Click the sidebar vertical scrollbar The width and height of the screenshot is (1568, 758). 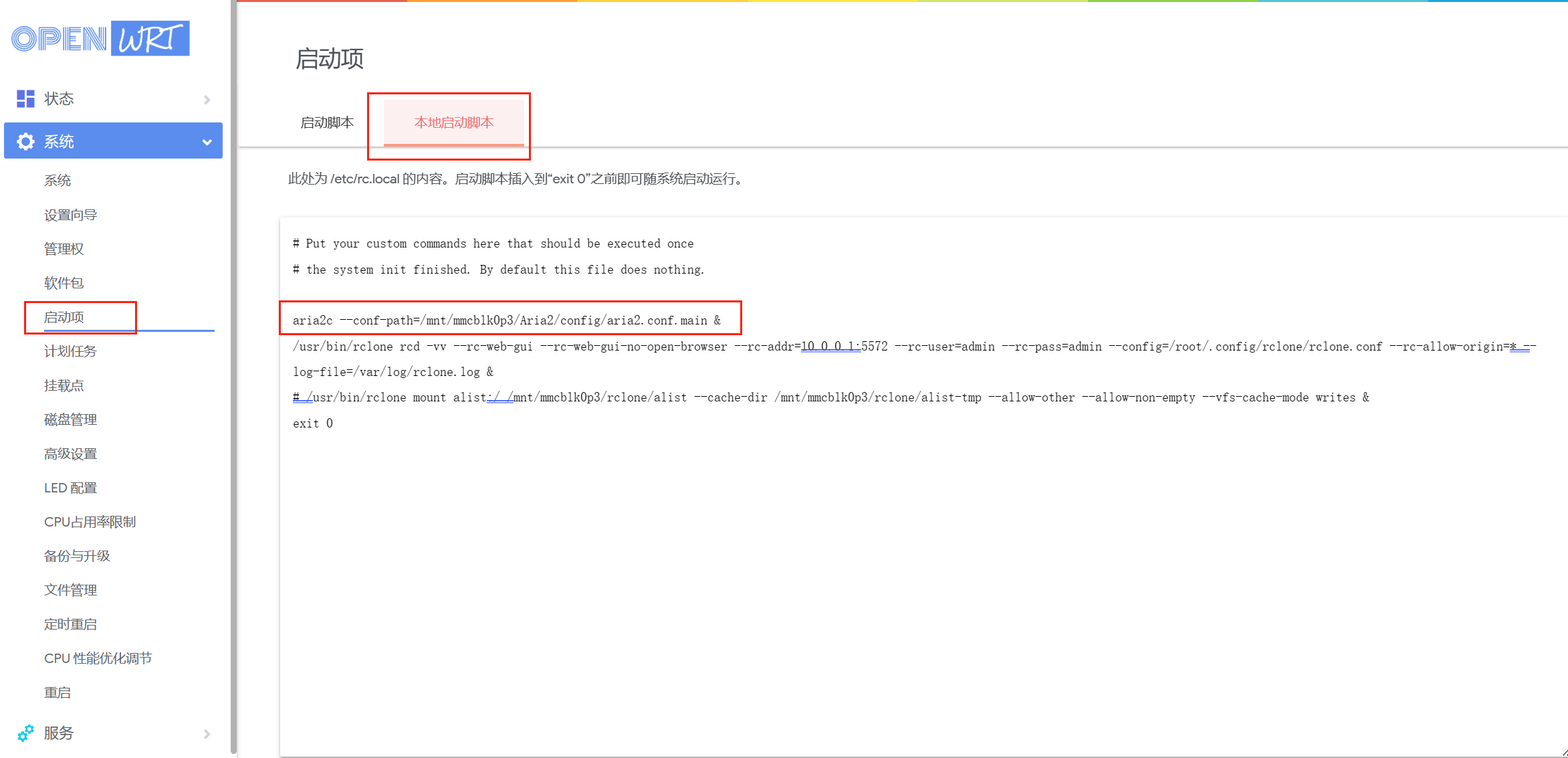click(x=233, y=375)
